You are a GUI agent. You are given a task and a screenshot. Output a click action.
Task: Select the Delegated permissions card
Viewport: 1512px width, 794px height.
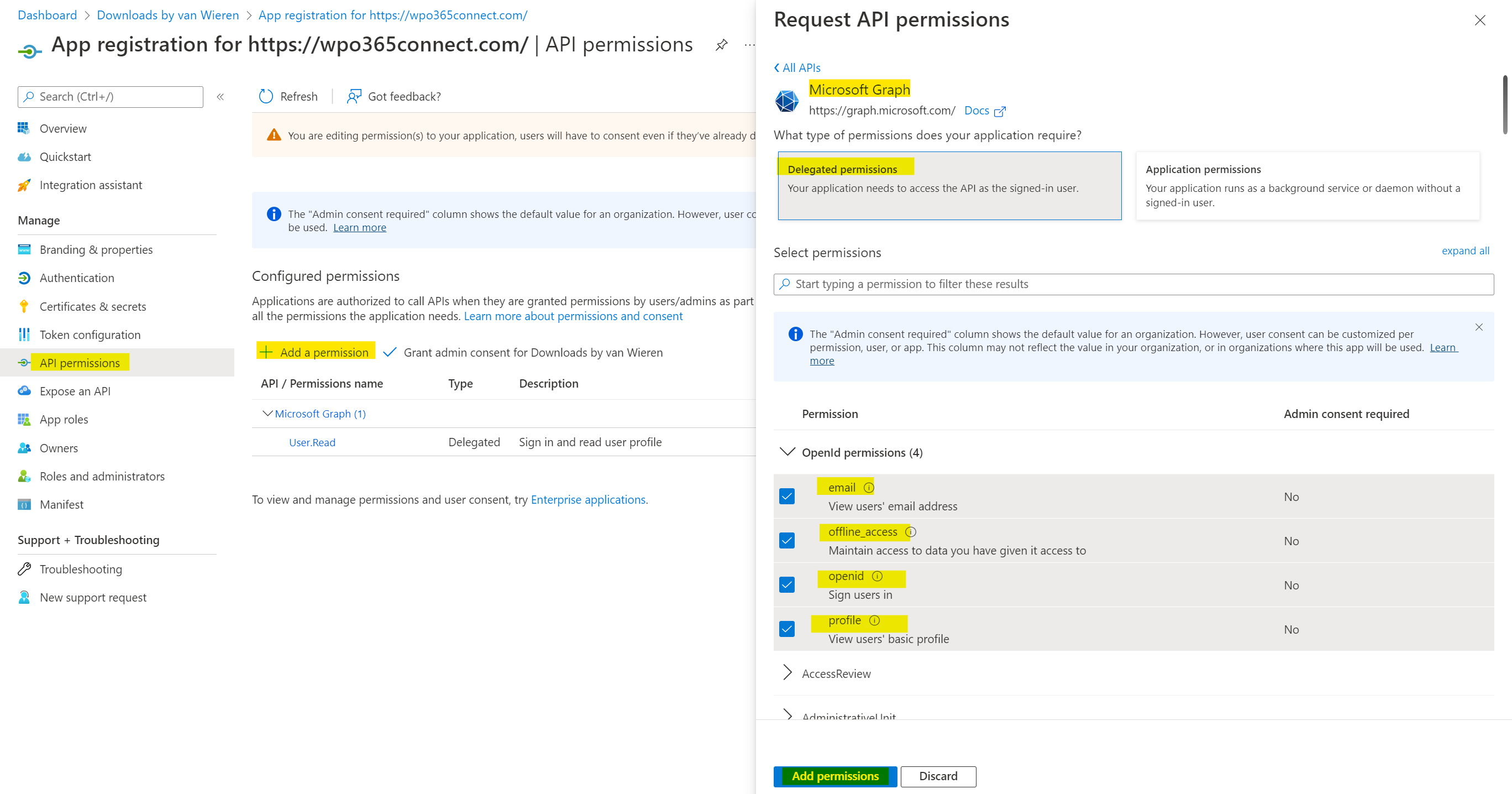(x=949, y=186)
